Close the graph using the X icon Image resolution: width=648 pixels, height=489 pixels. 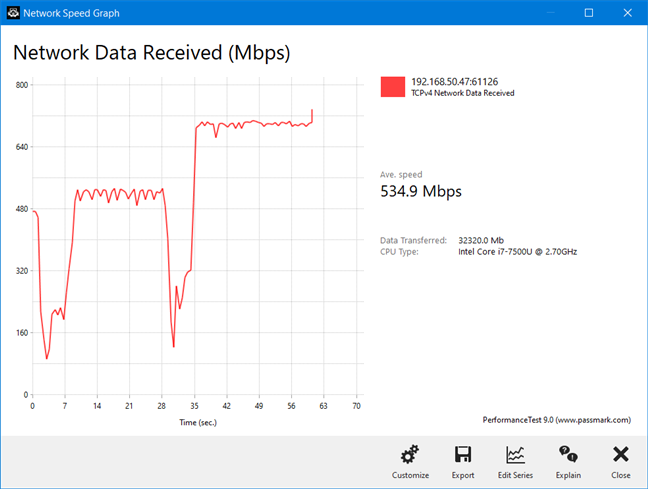point(621,454)
